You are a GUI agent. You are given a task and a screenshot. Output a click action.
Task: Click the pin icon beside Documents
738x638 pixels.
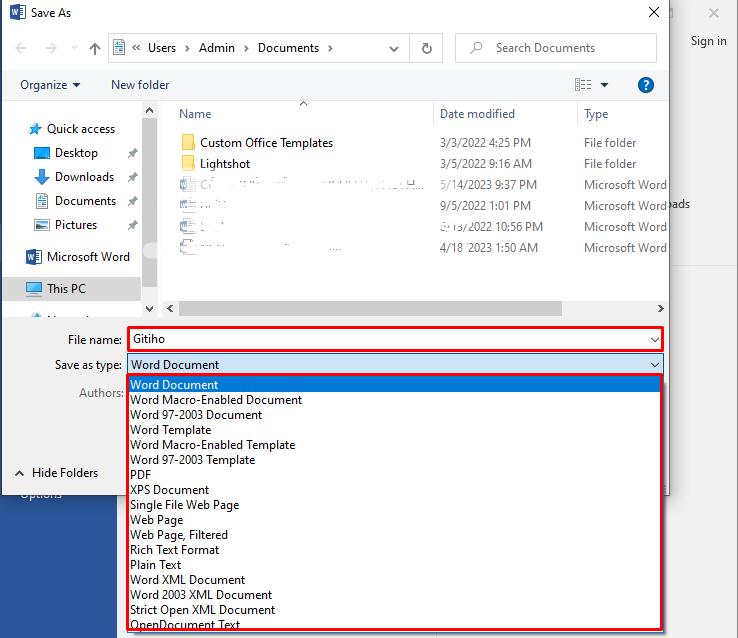click(132, 201)
